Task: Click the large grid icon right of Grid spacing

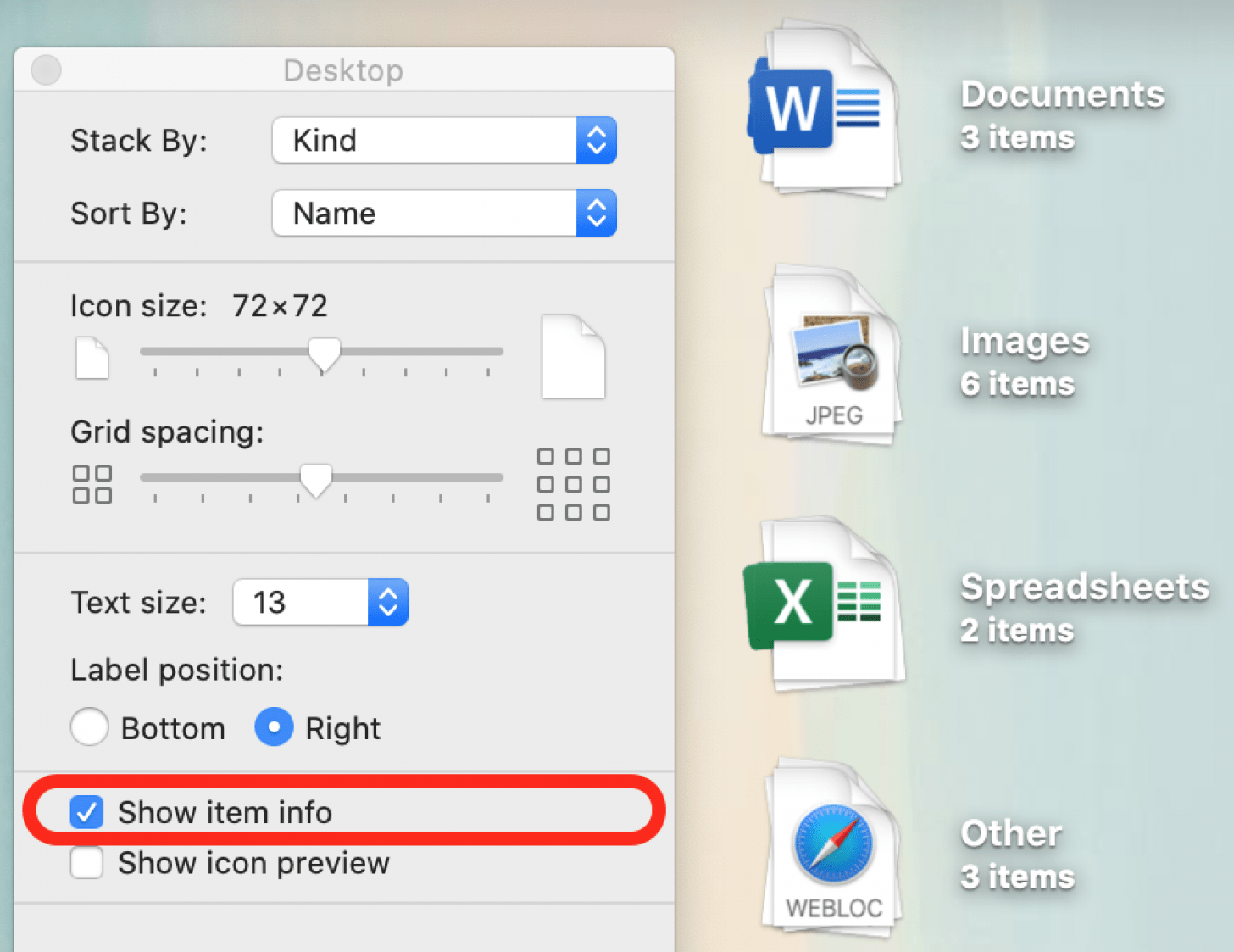Action: 573,483
